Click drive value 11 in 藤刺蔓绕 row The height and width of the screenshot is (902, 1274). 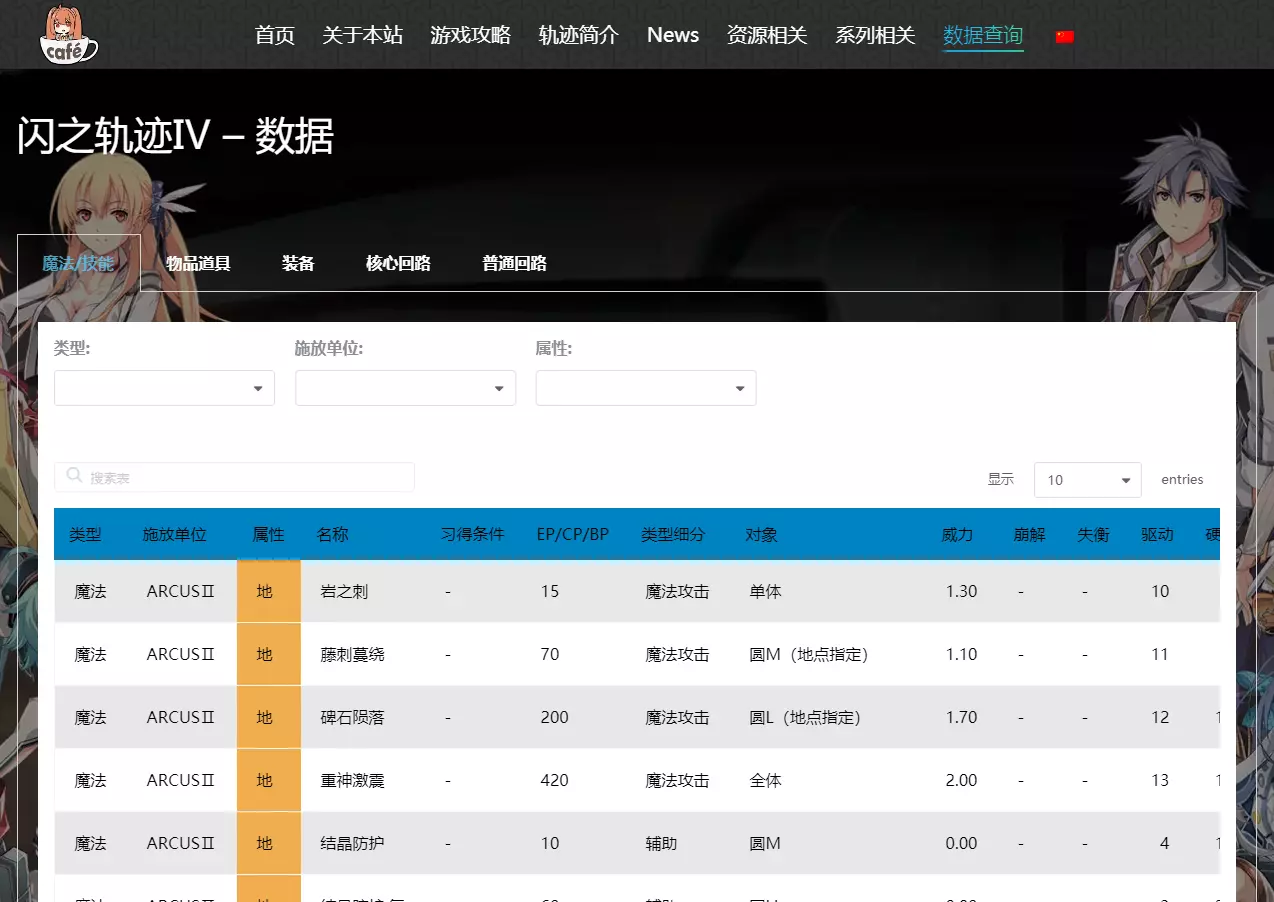(x=1160, y=655)
